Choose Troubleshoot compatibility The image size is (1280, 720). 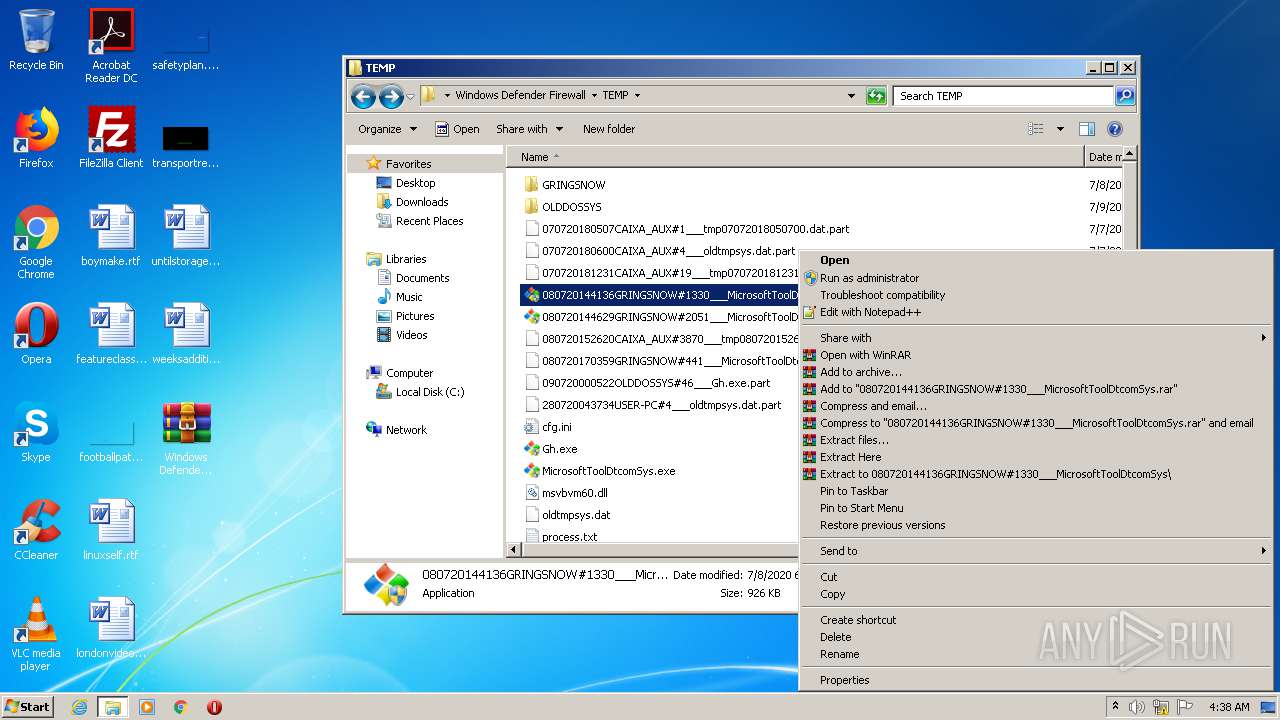point(1036,295)
